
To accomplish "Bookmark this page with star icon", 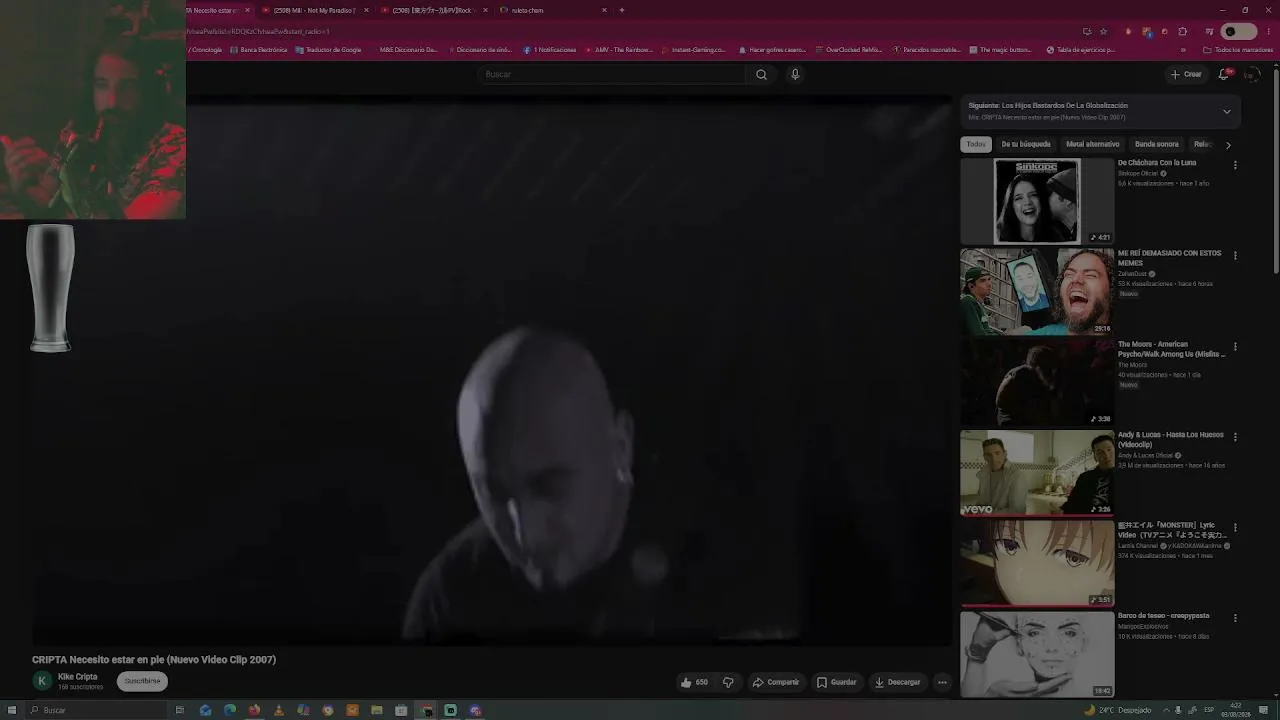I will [1103, 31].
